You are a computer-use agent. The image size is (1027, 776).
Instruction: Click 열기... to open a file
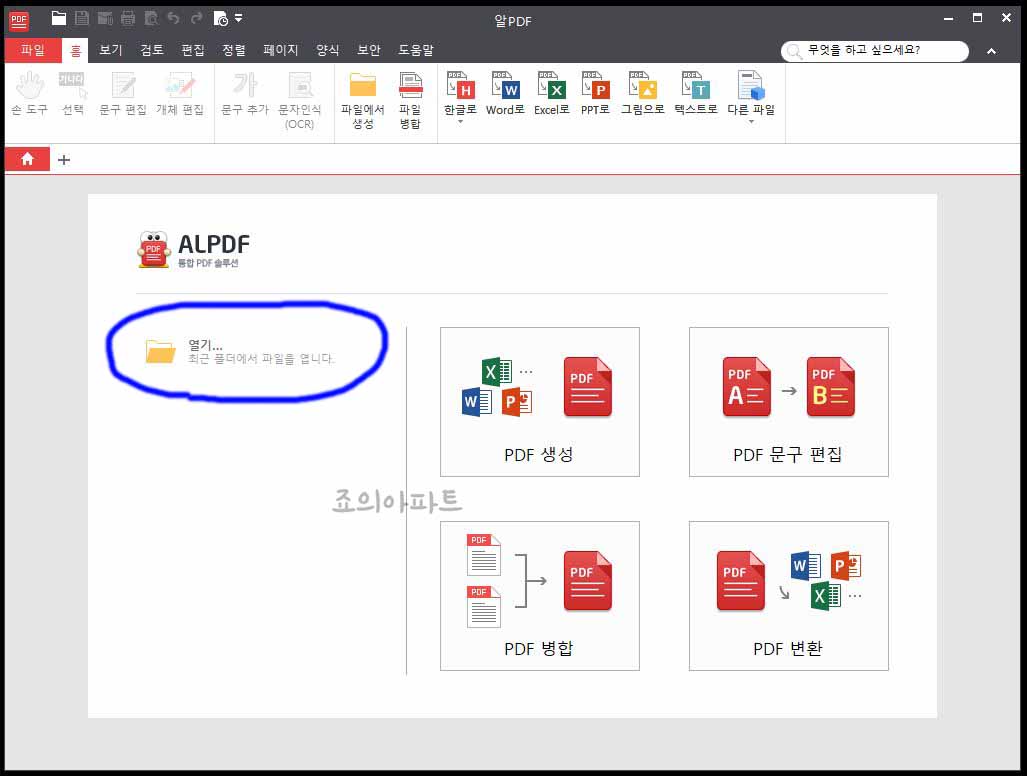click(x=240, y=352)
